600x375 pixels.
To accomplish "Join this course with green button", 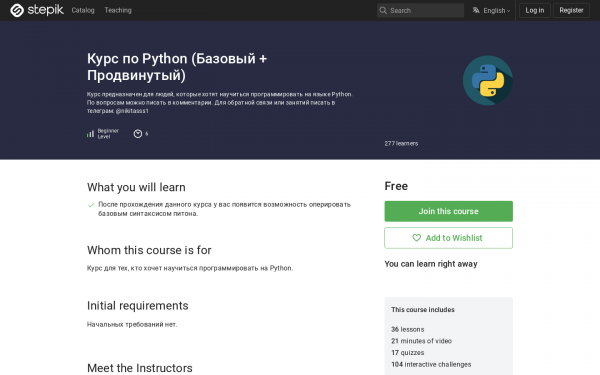I will click(x=448, y=211).
